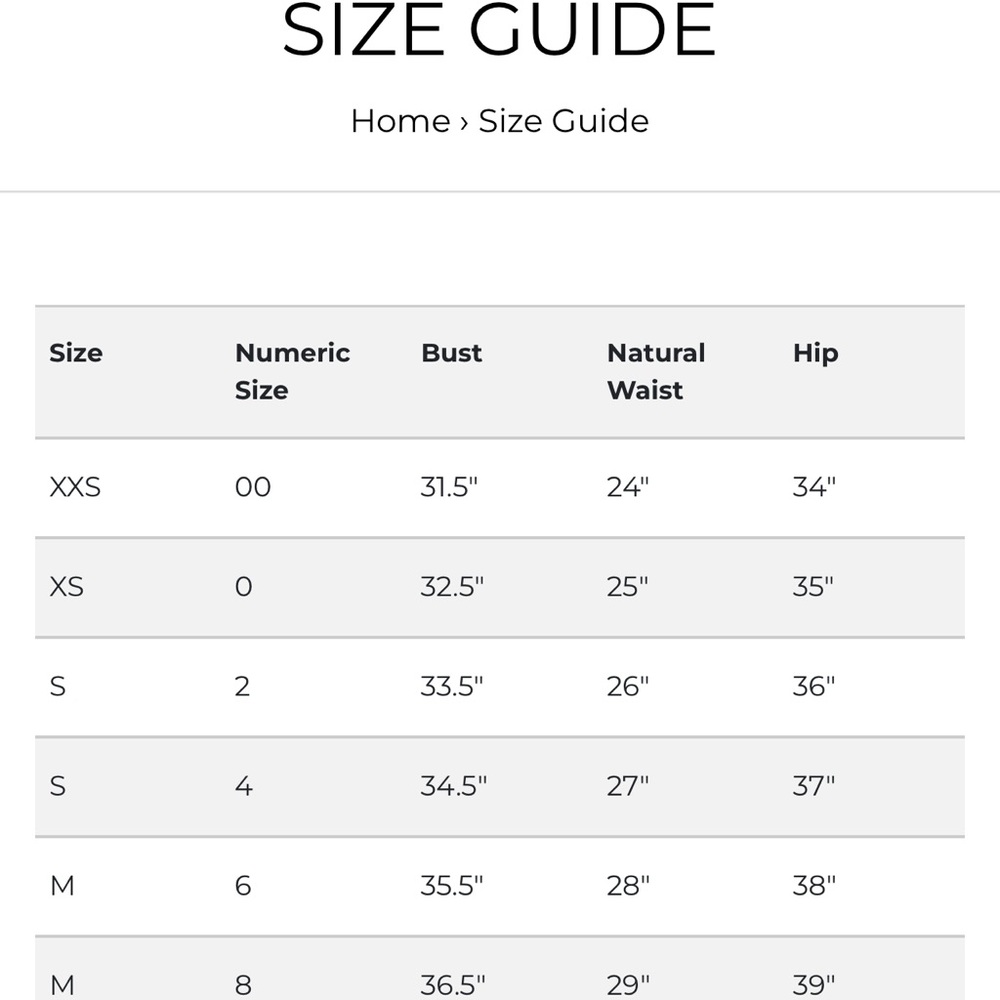The width and height of the screenshot is (1000, 1000).
Task: Select the XXS size cell
Action: pyautogui.click(x=75, y=487)
